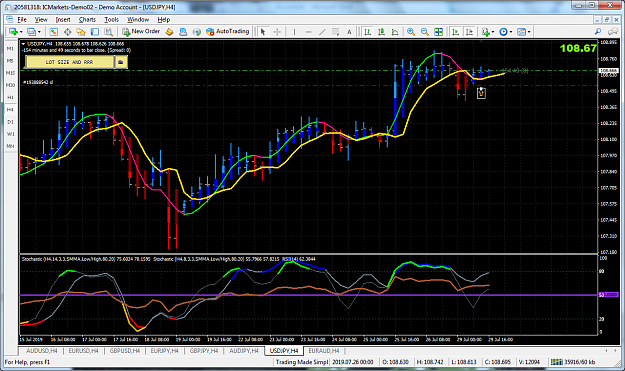This screenshot has height=371, width=625.
Task: Click the globe signal icon before AutoTrading
Action: click(197, 31)
